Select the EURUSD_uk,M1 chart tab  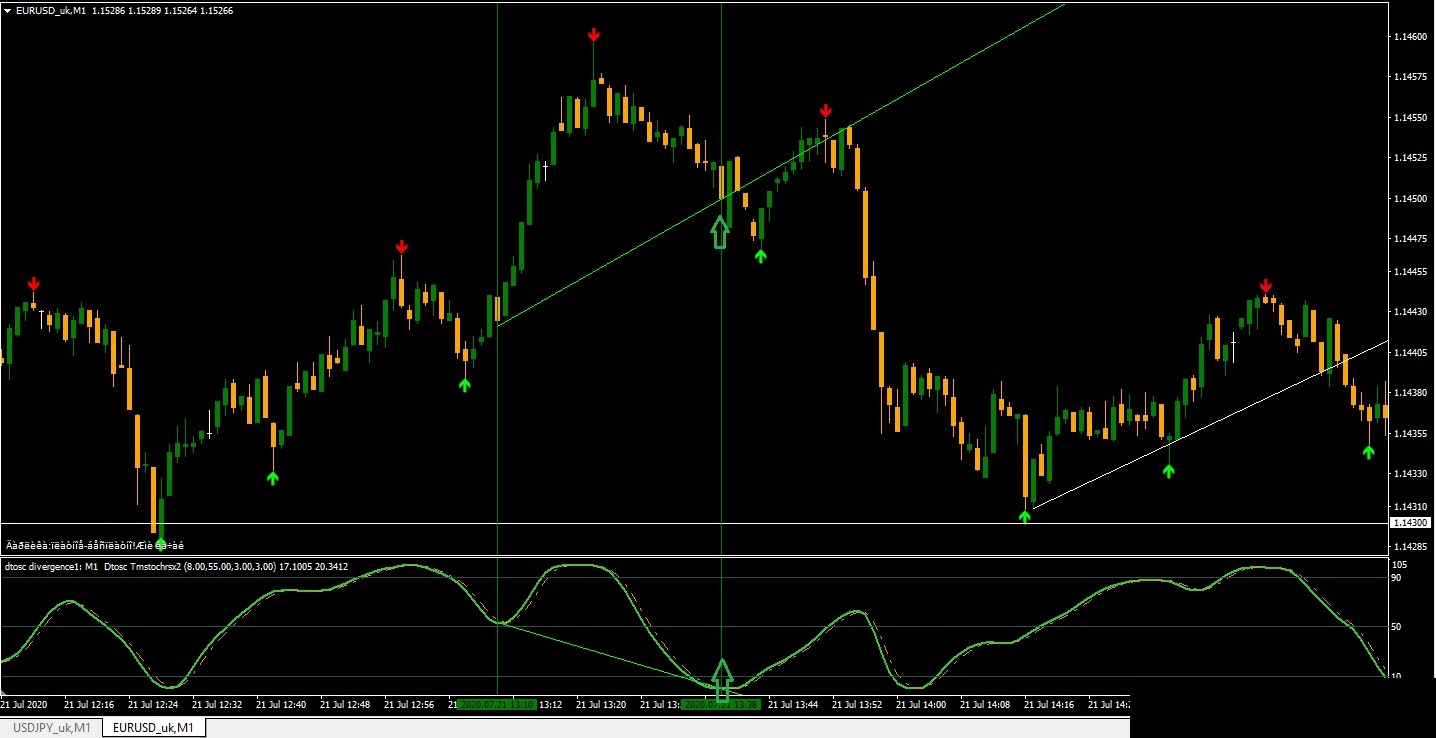(153, 727)
